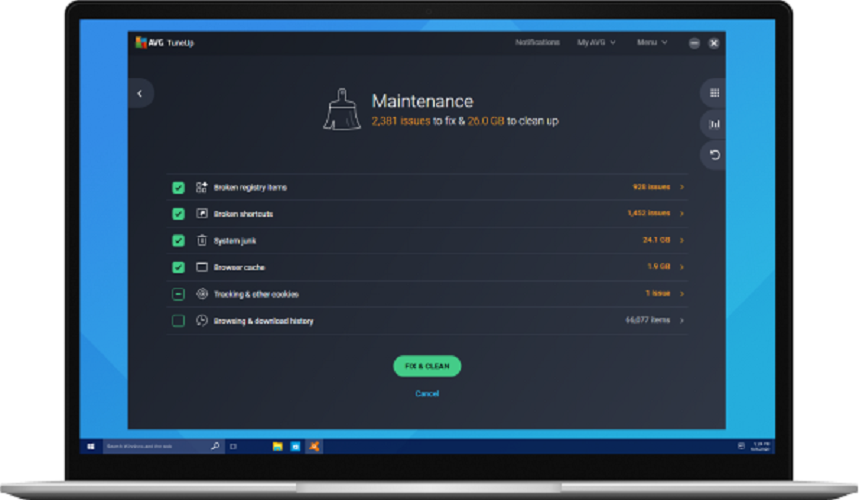The width and height of the screenshot is (859, 500).
Task: Expand Broken registry items details chevron
Action: [682, 187]
